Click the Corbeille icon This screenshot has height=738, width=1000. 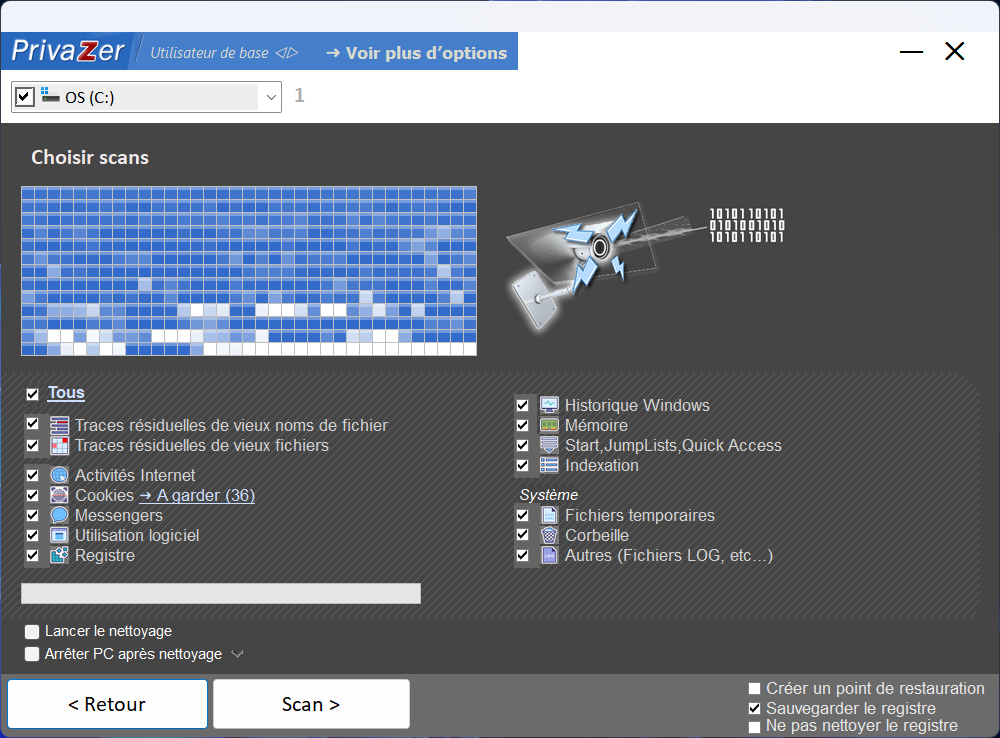(x=547, y=535)
